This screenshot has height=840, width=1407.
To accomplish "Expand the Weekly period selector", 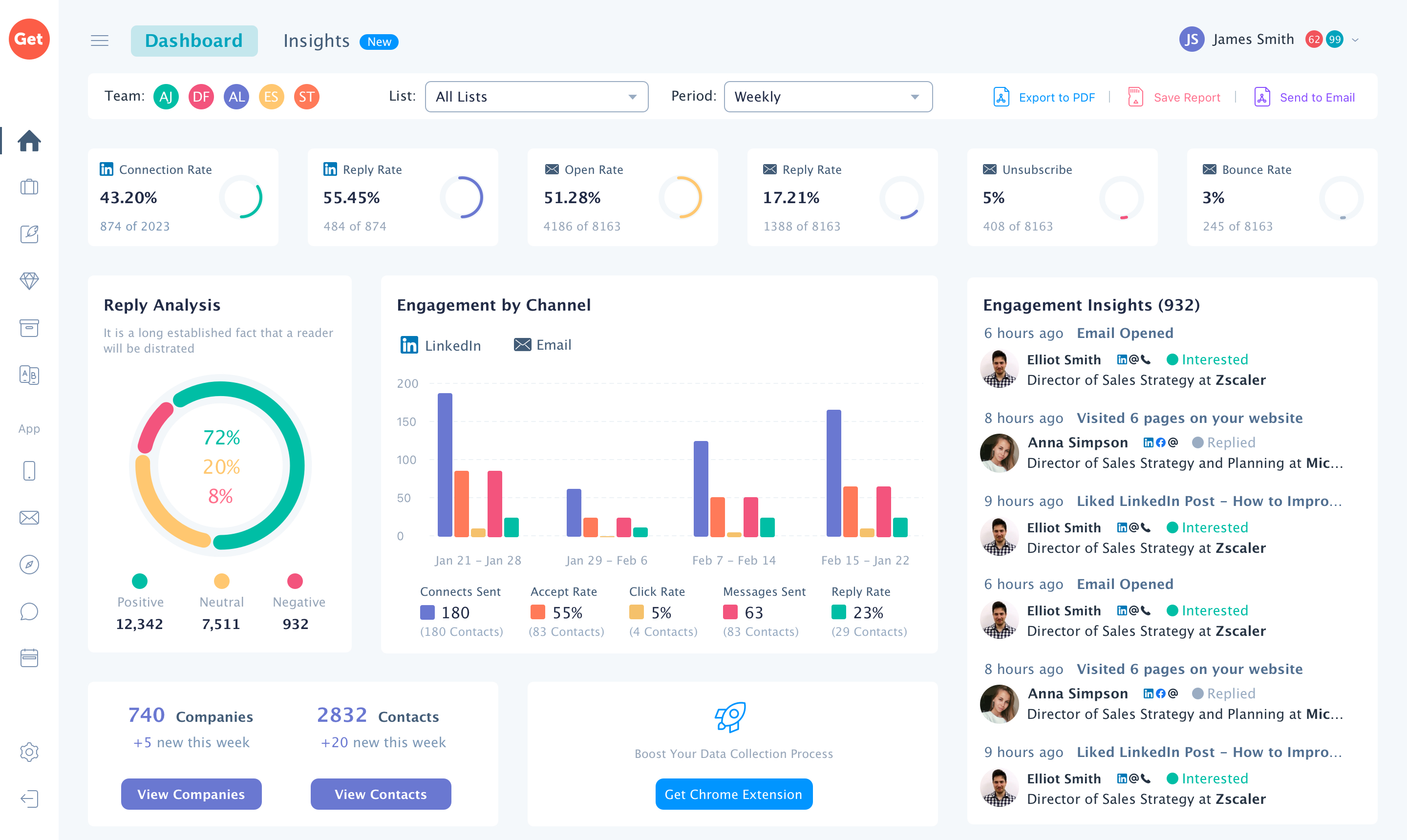I will [828, 96].
